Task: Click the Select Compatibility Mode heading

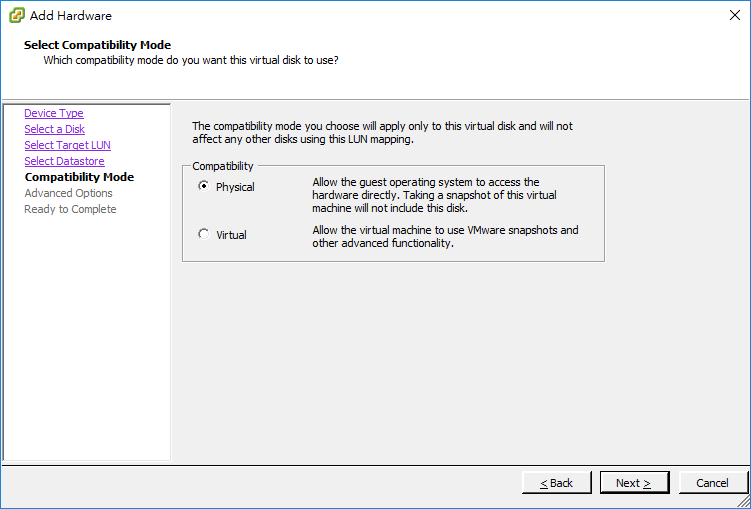Action: pos(97,45)
